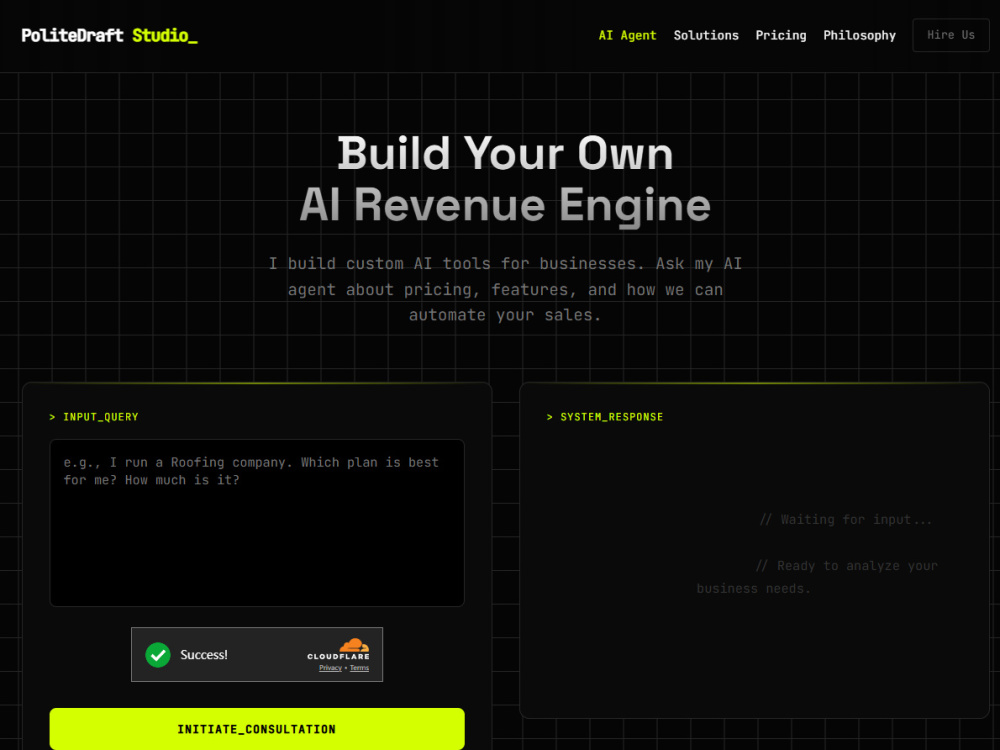The image size is (1000, 750).
Task: Click the PoliteDraft Studio_ logo
Action: [110, 36]
